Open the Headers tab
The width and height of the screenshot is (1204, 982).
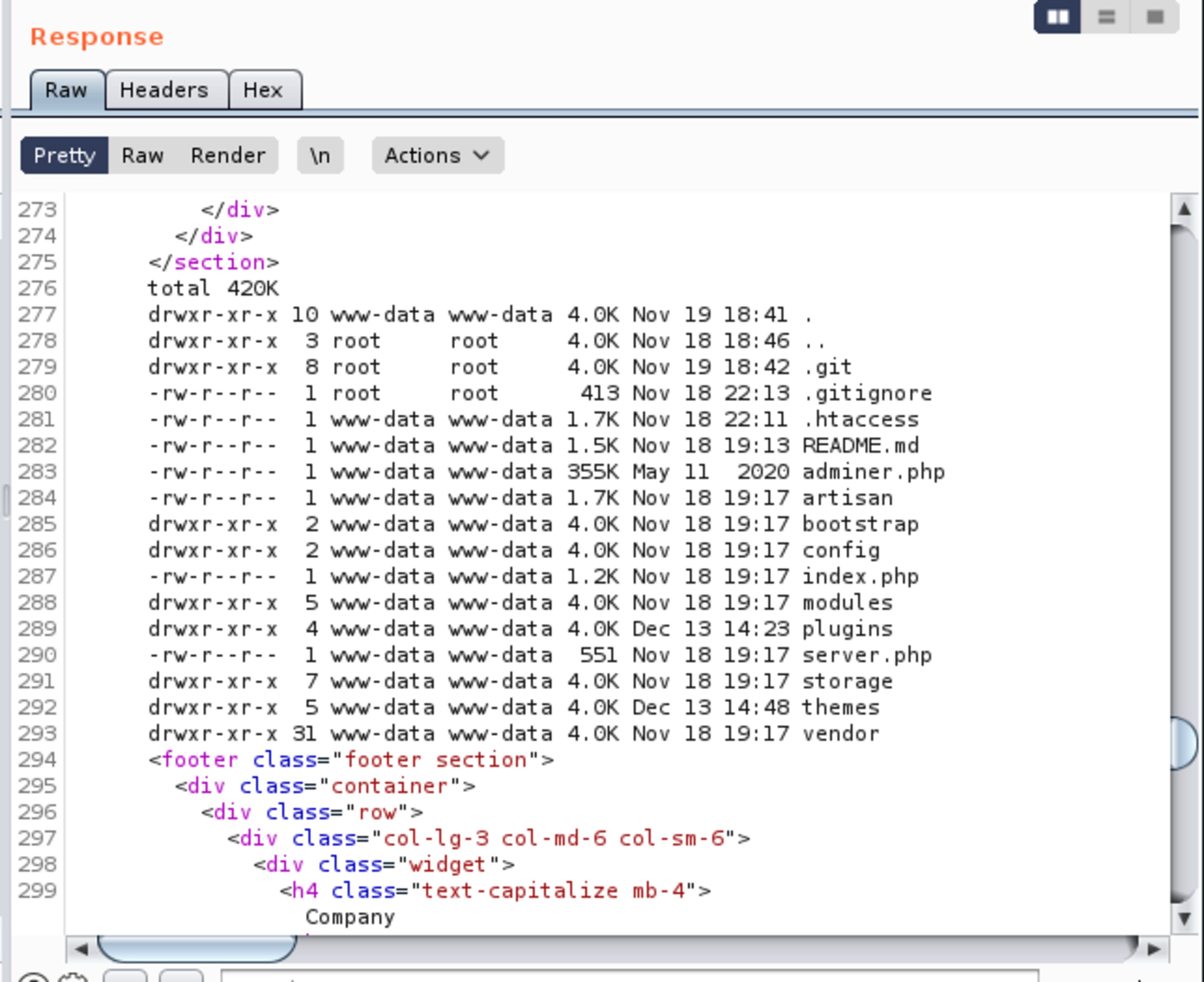coord(164,90)
